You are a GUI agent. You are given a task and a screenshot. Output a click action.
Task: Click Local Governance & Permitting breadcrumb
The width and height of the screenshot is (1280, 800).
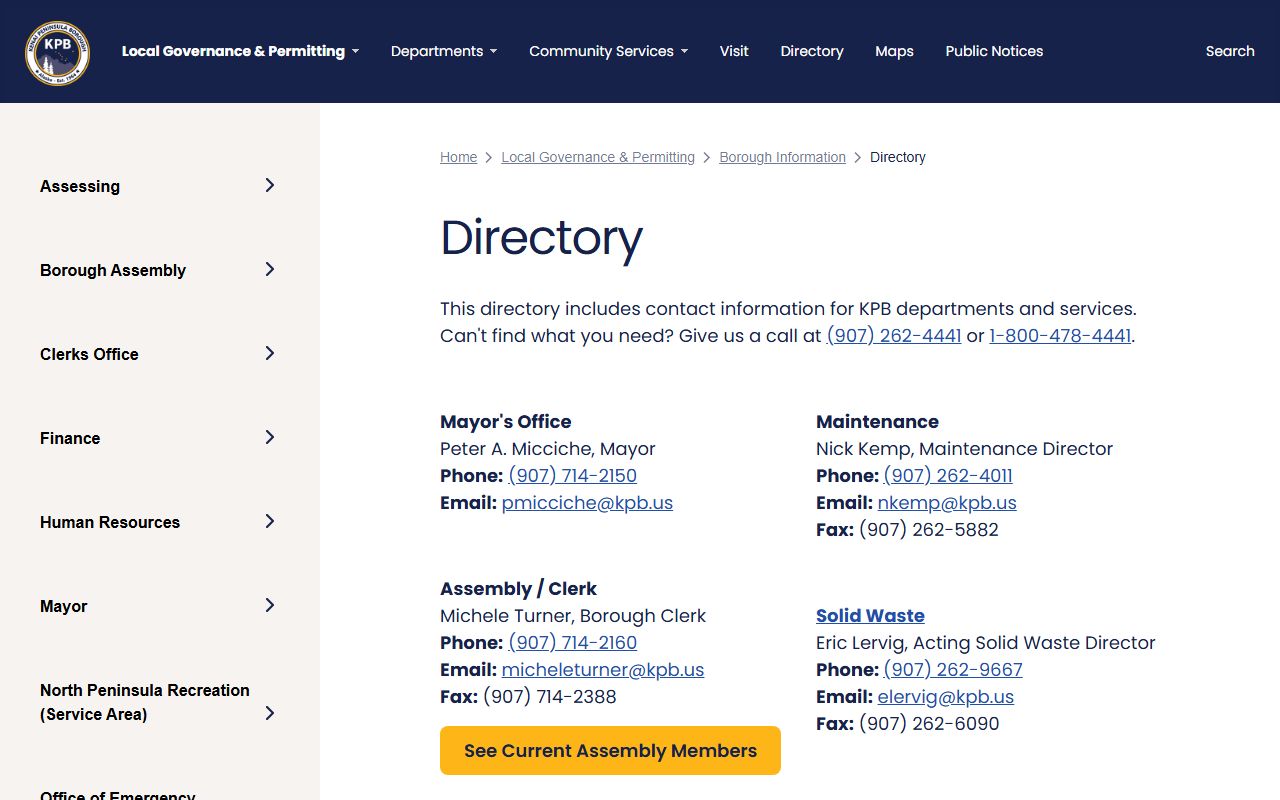(598, 157)
